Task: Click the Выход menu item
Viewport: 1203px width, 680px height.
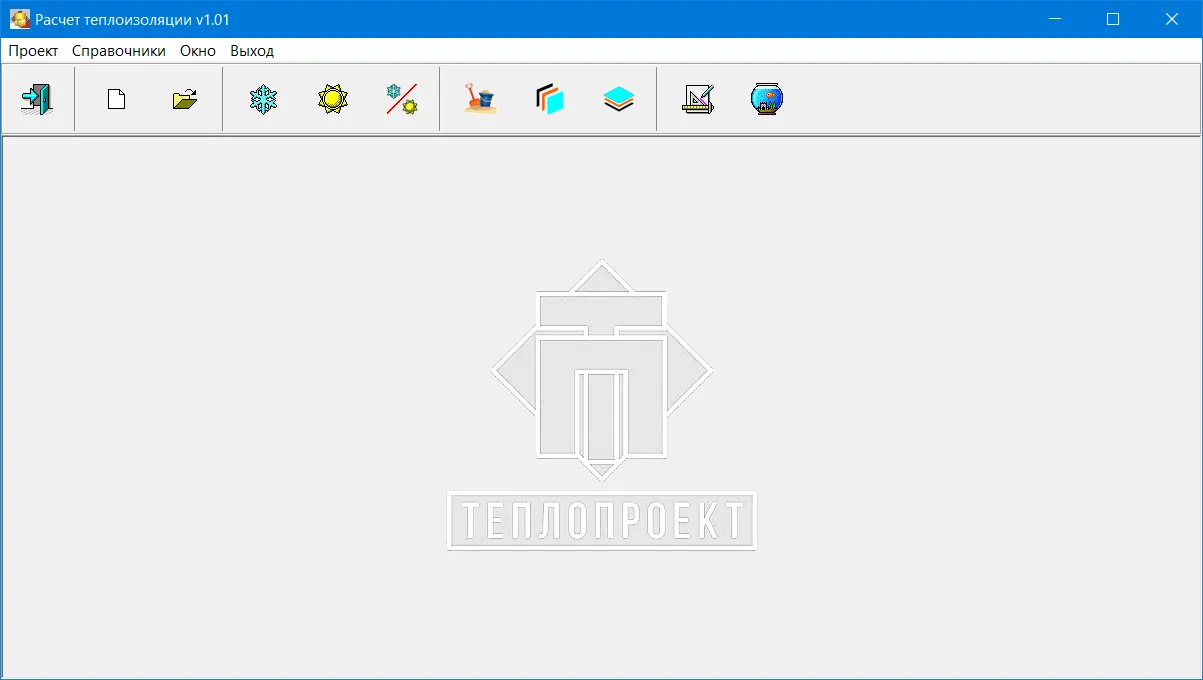Action: coord(252,51)
